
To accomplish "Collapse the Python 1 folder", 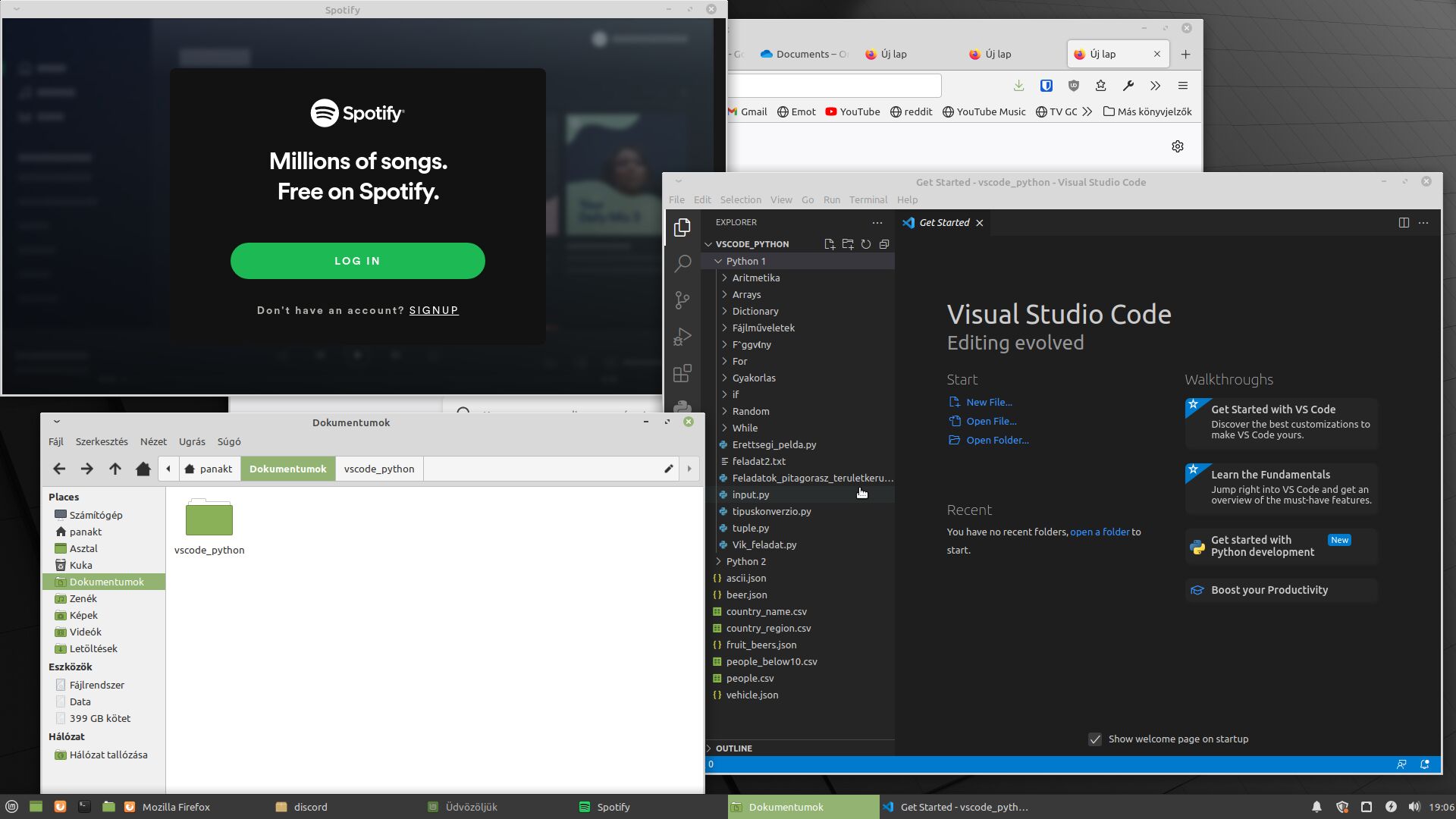I will click(718, 261).
